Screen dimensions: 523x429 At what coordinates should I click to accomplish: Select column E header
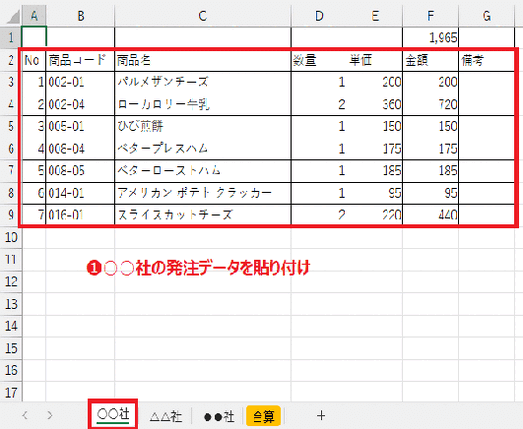(375, 16)
